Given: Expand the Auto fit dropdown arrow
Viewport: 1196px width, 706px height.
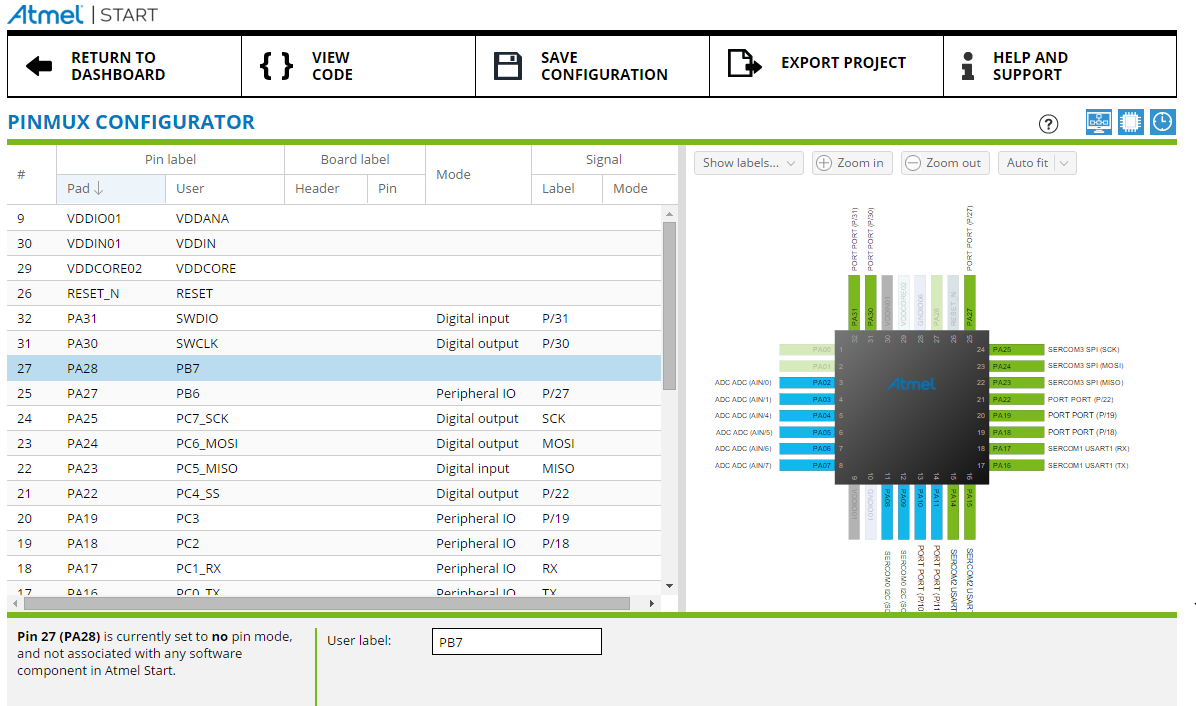Looking at the screenshot, I should pos(1066,163).
